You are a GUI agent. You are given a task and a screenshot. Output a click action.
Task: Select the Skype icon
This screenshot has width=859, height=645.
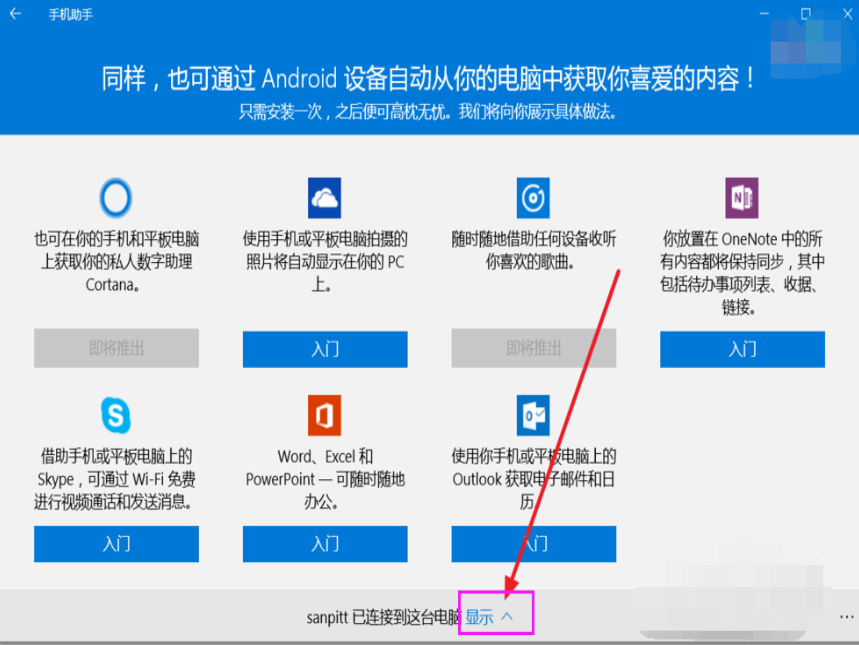(115, 414)
